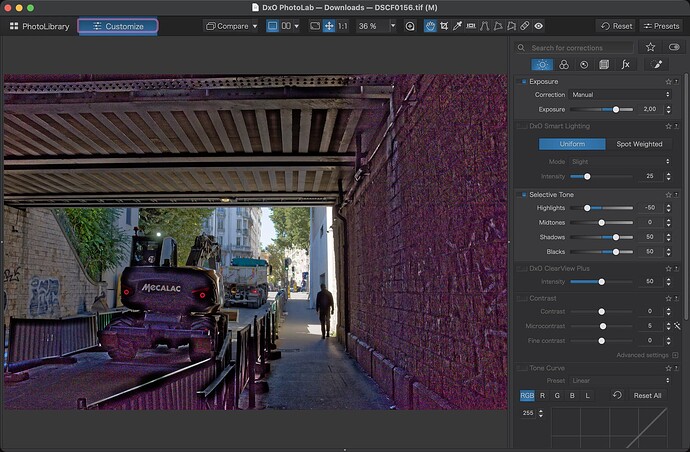The width and height of the screenshot is (690, 452).
Task: Disable the Selective Tone correction
Action: (522, 194)
